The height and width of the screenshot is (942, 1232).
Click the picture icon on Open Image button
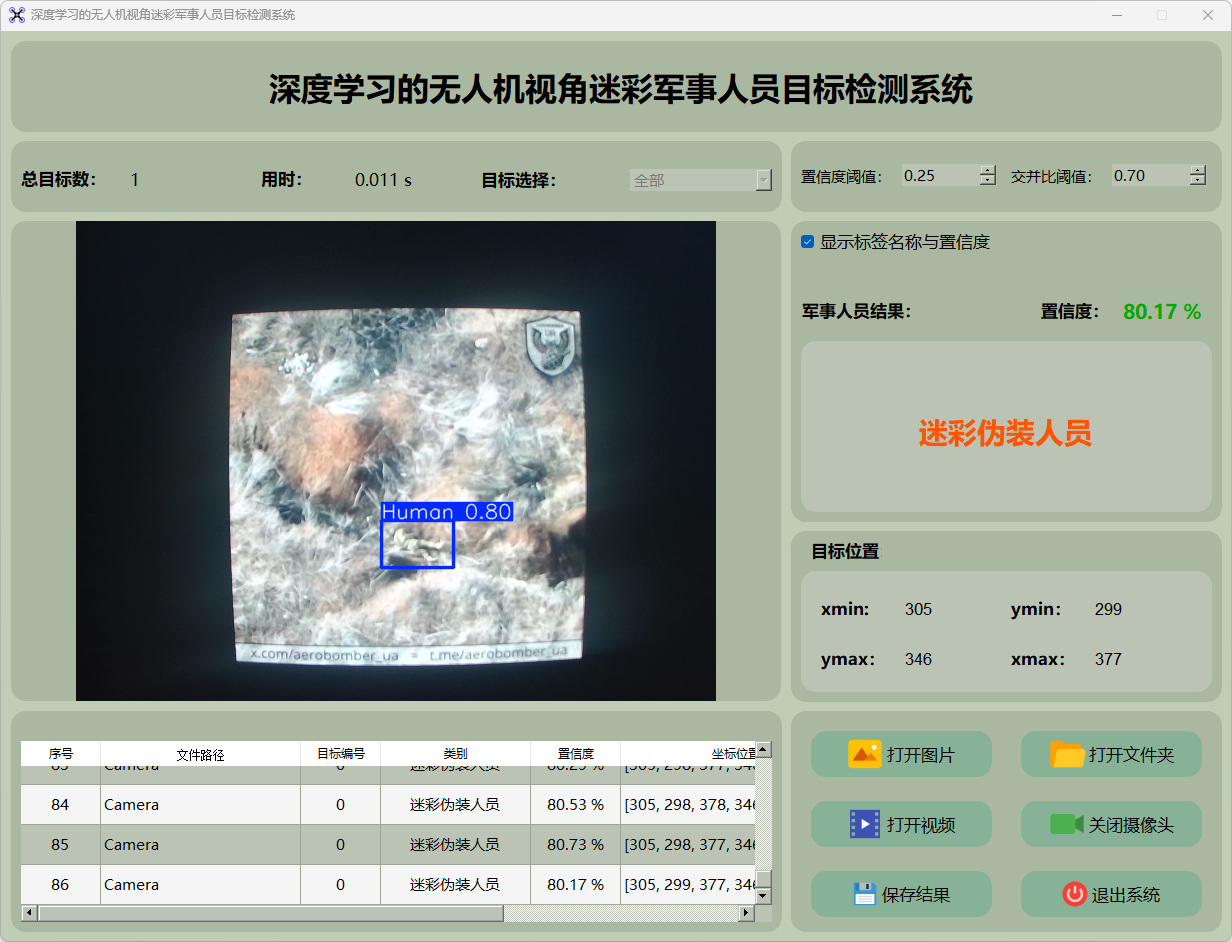click(x=864, y=754)
